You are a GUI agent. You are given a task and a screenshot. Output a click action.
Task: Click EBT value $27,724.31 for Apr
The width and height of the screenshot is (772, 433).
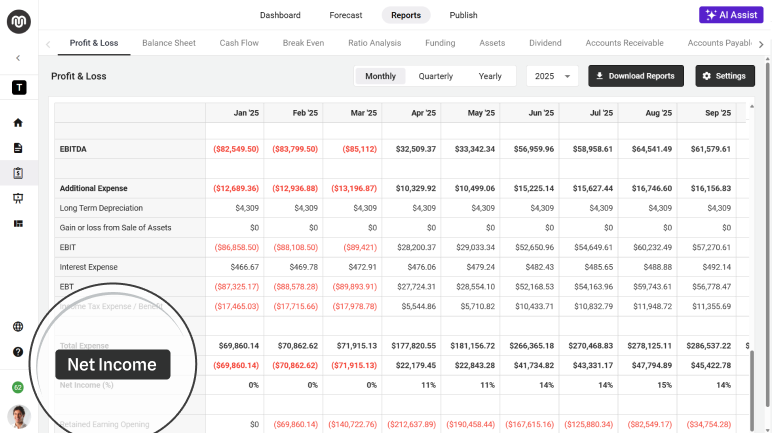click(x=416, y=287)
